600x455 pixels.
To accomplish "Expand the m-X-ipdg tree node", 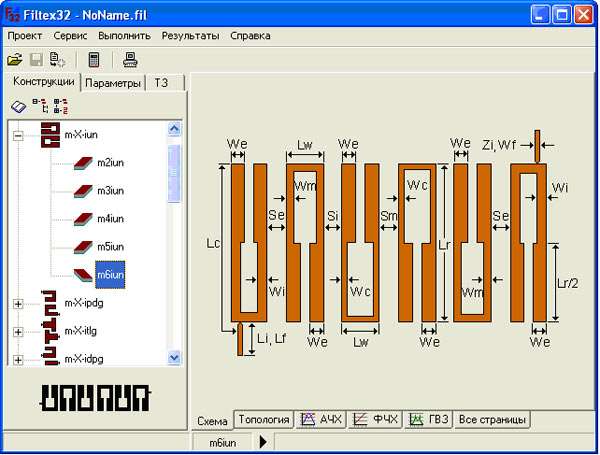I will coord(18,303).
